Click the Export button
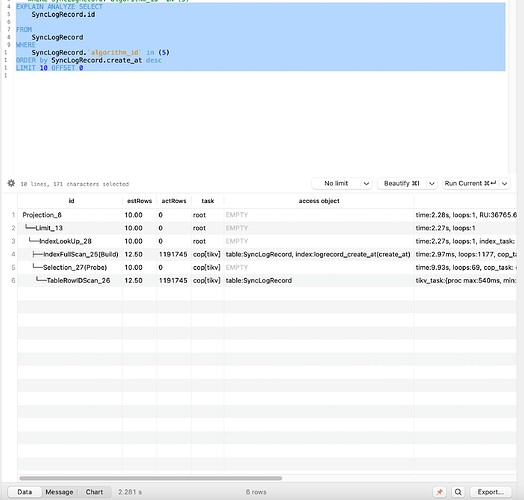The height and width of the screenshot is (500, 524). point(491,492)
